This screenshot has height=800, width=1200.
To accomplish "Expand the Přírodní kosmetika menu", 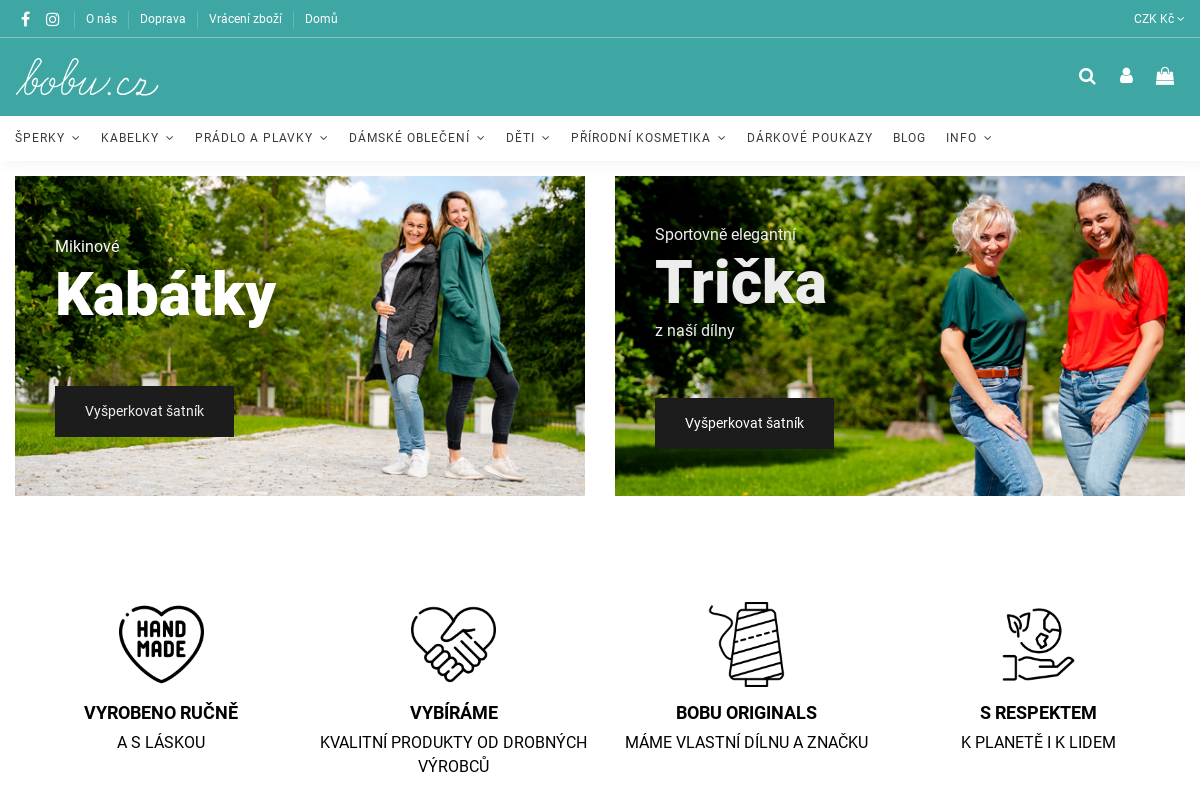I will [x=648, y=138].
